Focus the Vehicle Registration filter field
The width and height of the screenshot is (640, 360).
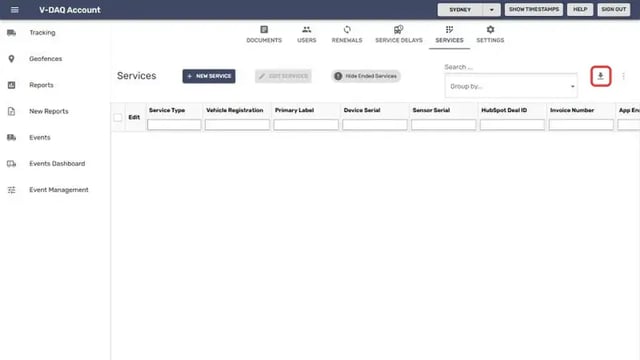coord(237,124)
